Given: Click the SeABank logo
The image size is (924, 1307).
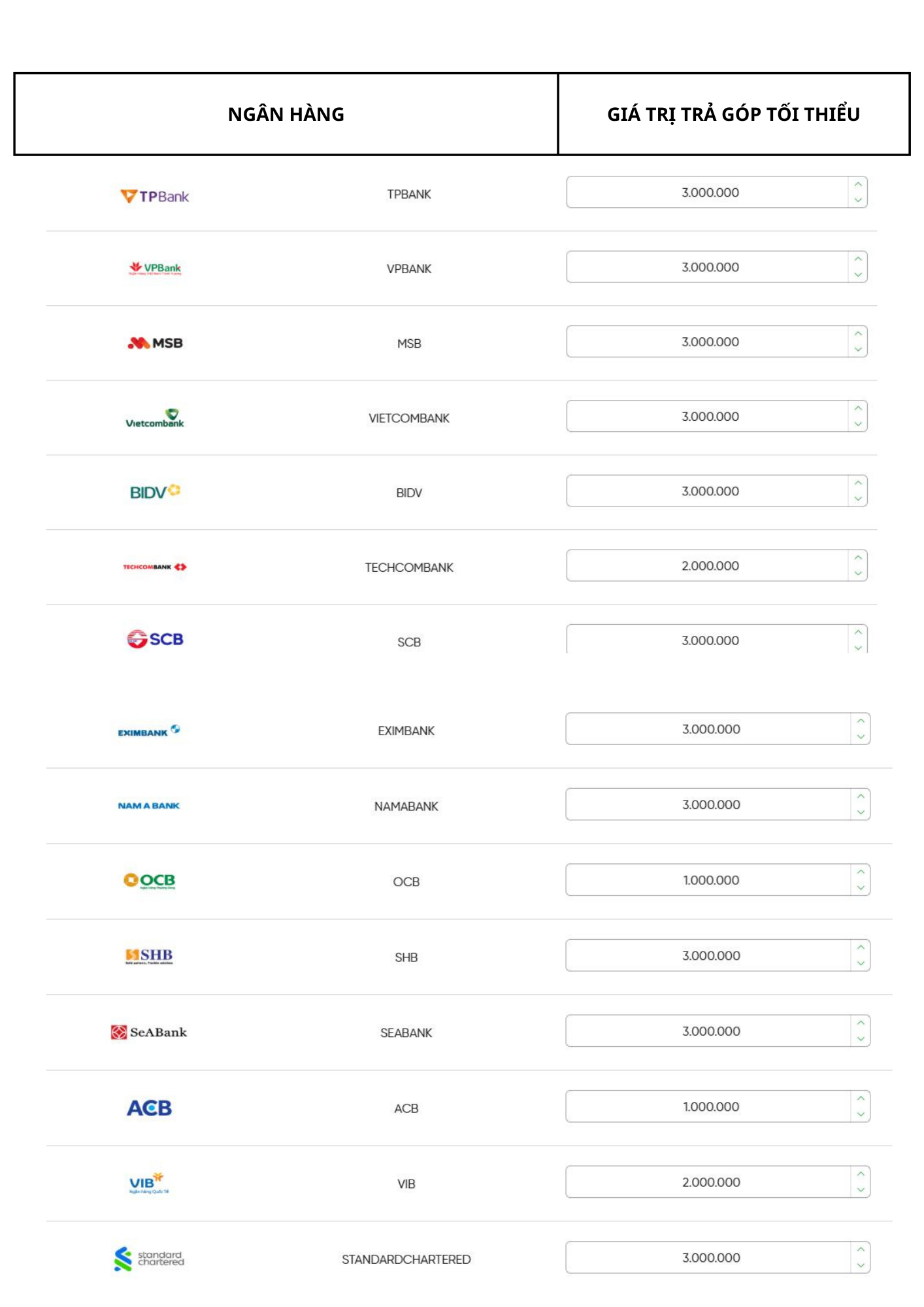Looking at the screenshot, I should pos(150,1032).
